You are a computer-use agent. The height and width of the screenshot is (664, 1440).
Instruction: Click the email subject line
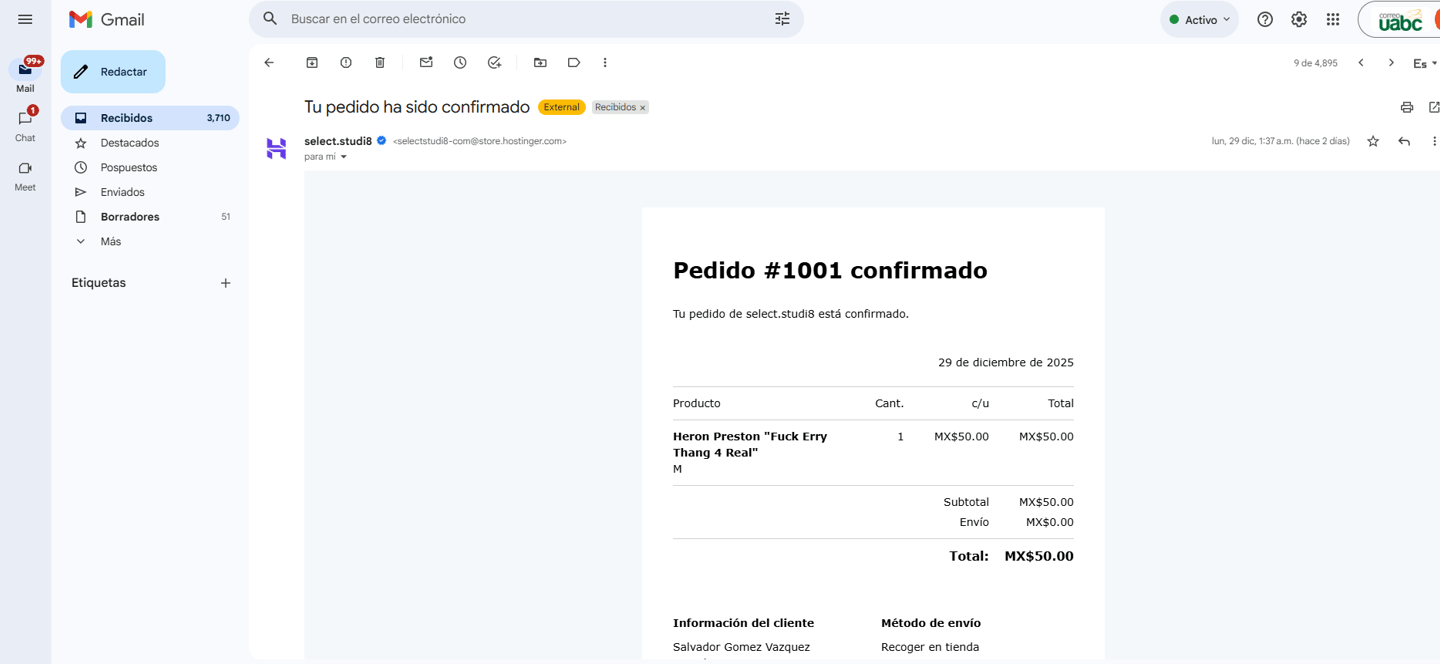point(417,107)
